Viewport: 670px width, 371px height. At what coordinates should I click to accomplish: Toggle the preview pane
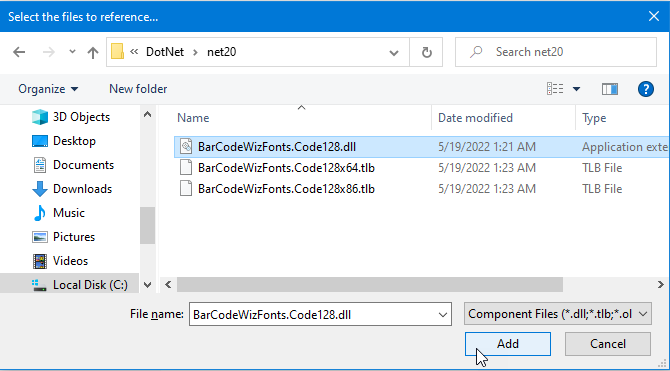pyautogui.click(x=610, y=89)
